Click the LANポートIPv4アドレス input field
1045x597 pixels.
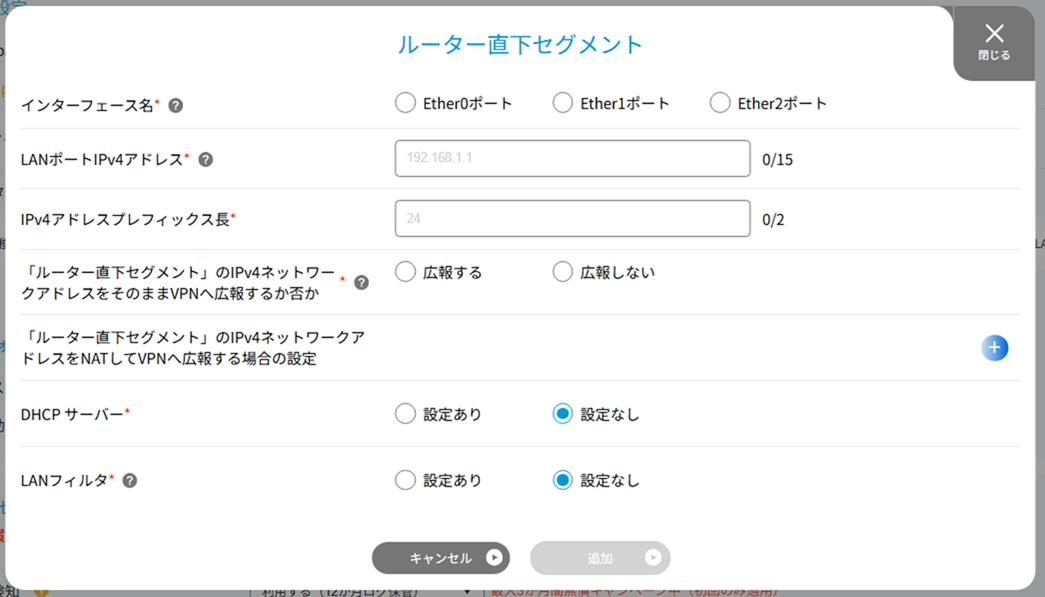[572, 158]
